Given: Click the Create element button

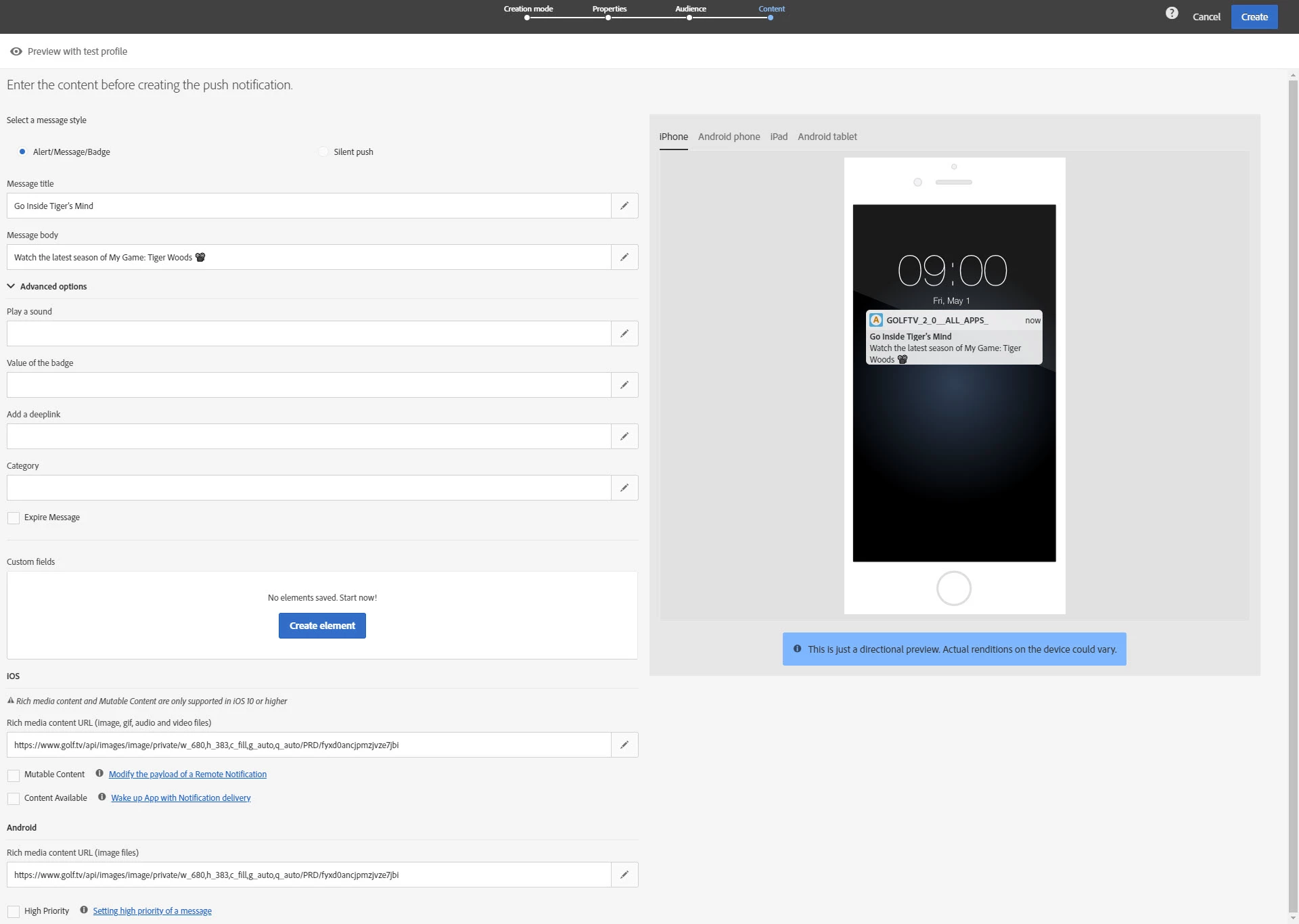Looking at the screenshot, I should point(322,626).
